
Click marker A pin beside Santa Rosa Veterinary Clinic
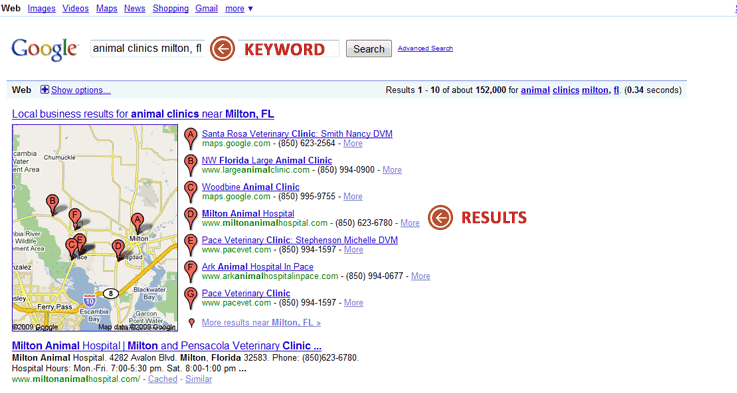(190, 138)
